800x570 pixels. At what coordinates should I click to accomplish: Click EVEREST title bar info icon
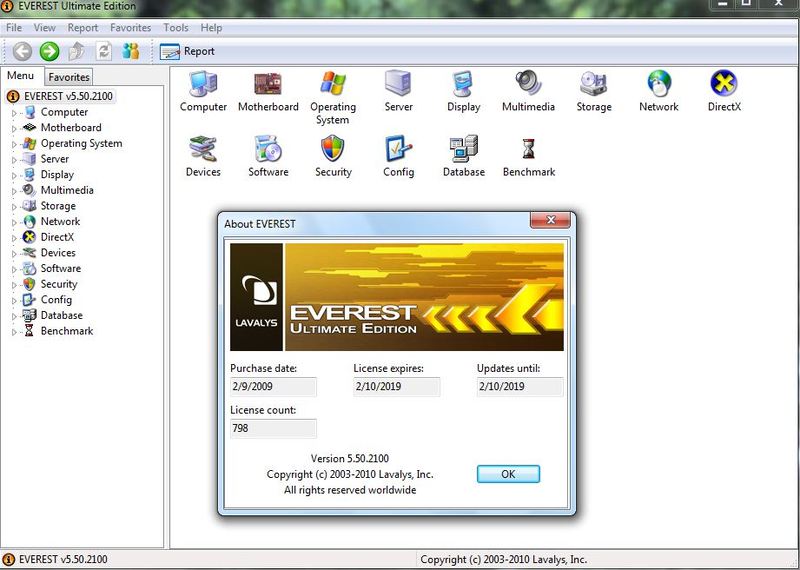[x=7, y=7]
